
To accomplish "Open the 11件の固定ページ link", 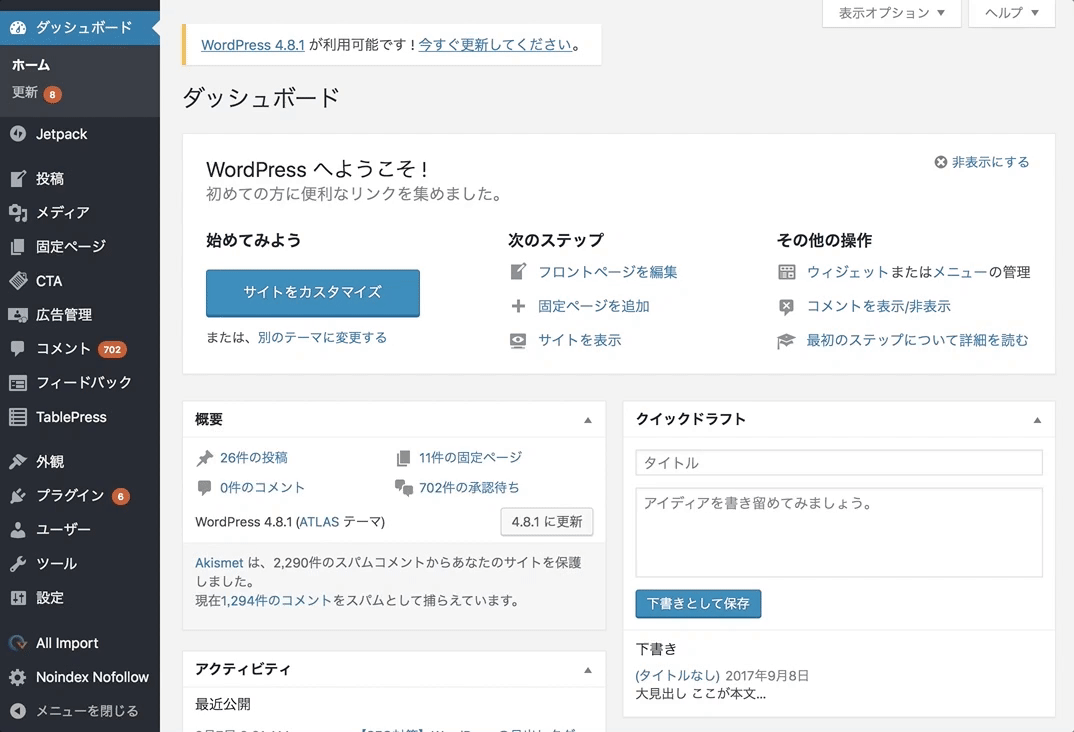I will point(471,457).
